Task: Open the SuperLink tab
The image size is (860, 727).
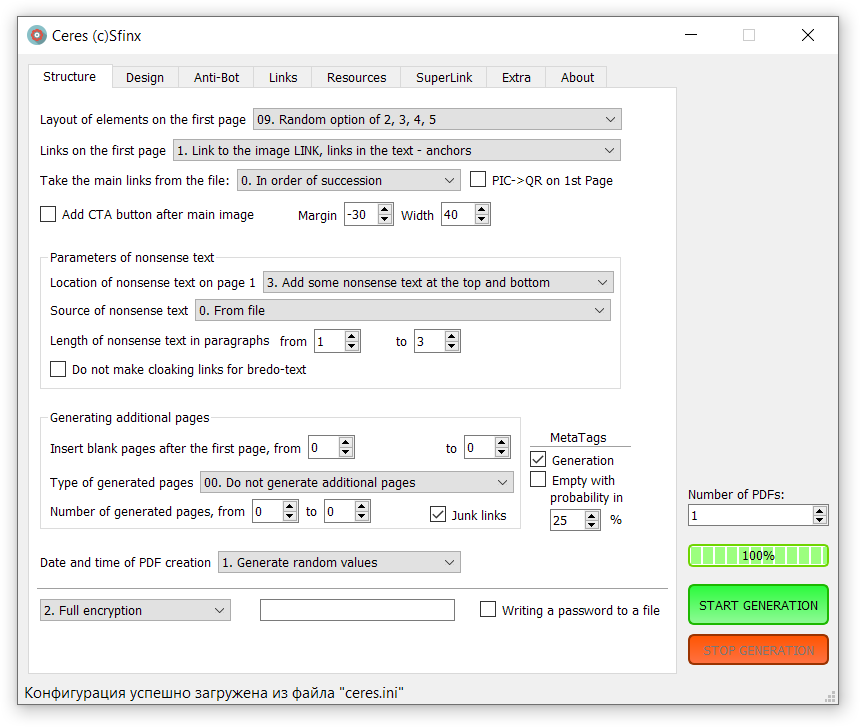Action: pyautogui.click(x=444, y=78)
